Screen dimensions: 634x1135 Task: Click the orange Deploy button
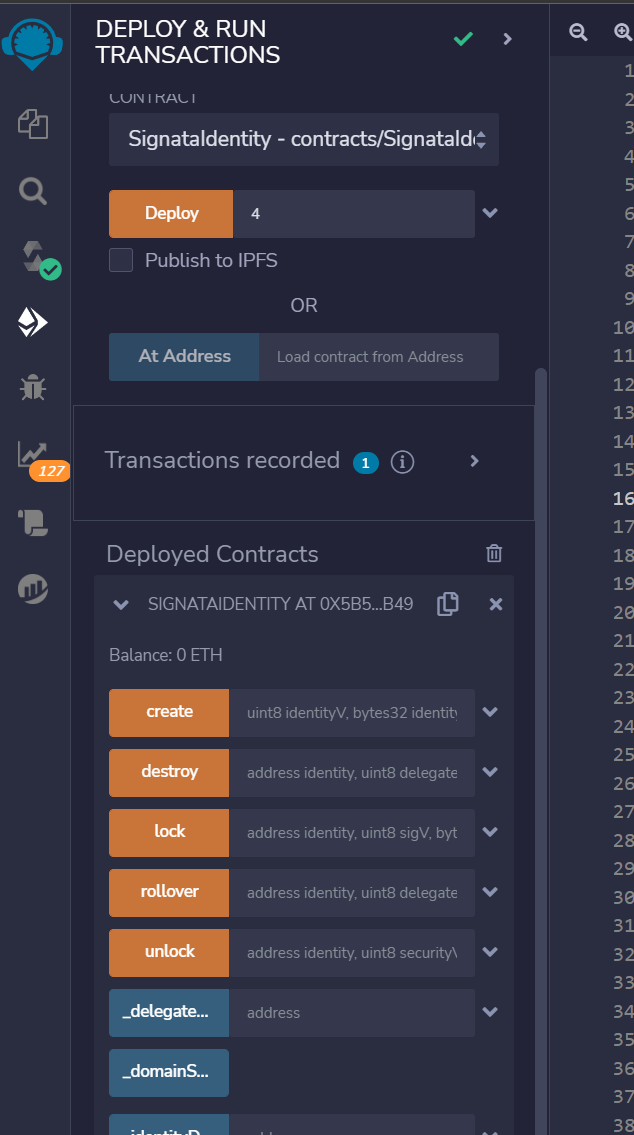(x=171, y=213)
